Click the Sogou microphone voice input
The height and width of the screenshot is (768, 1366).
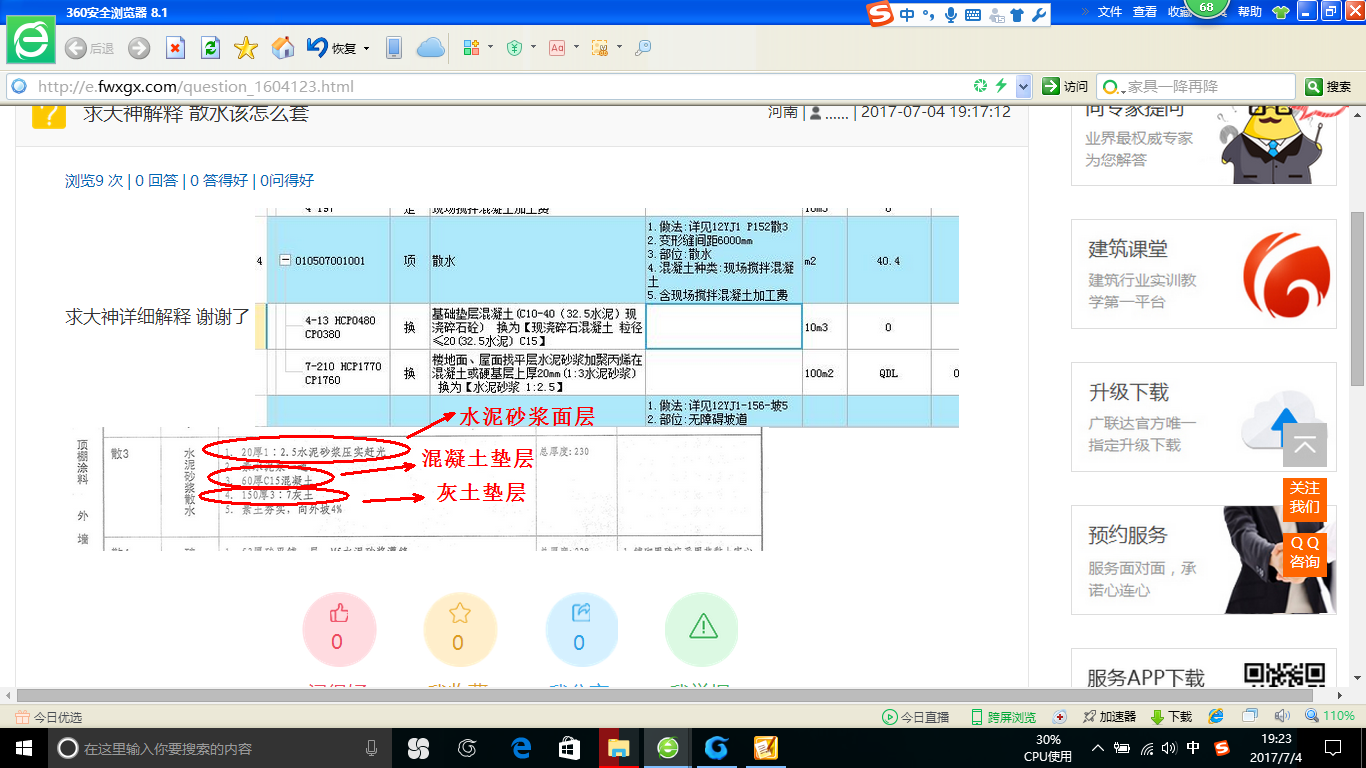coord(950,15)
